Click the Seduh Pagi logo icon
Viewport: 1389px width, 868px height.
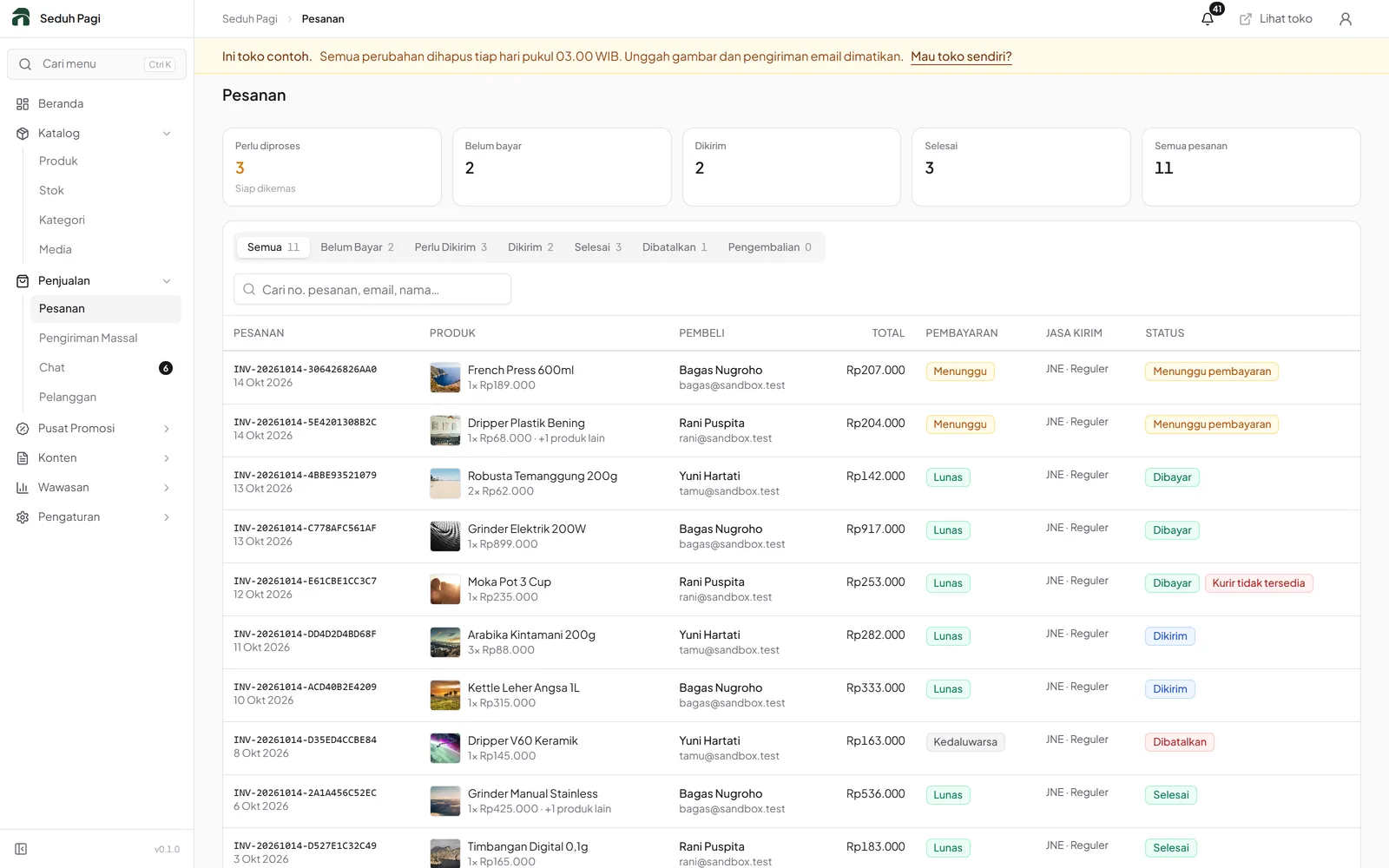pyautogui.click(x=21, y=17)
